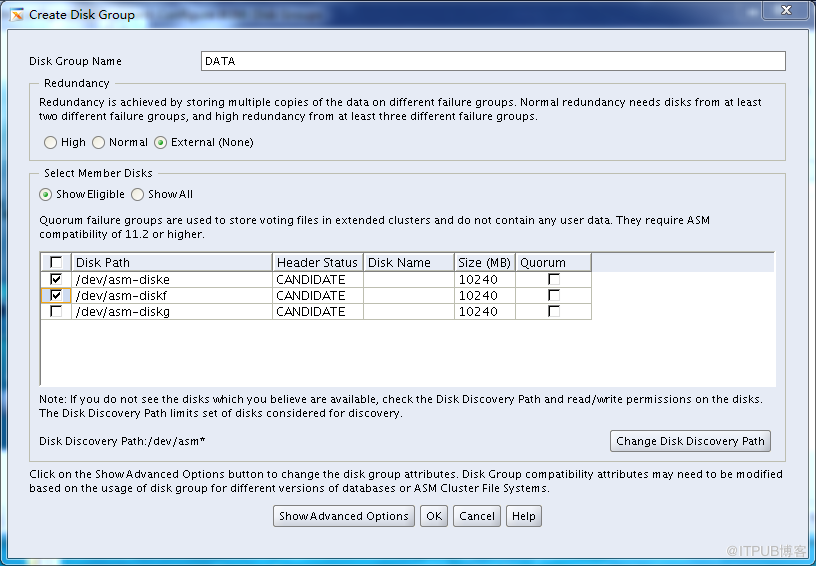Screen dimensions: 816x566
Task: Uncheck the /dev/asm-diske disk checkbox
Action: 56,280
